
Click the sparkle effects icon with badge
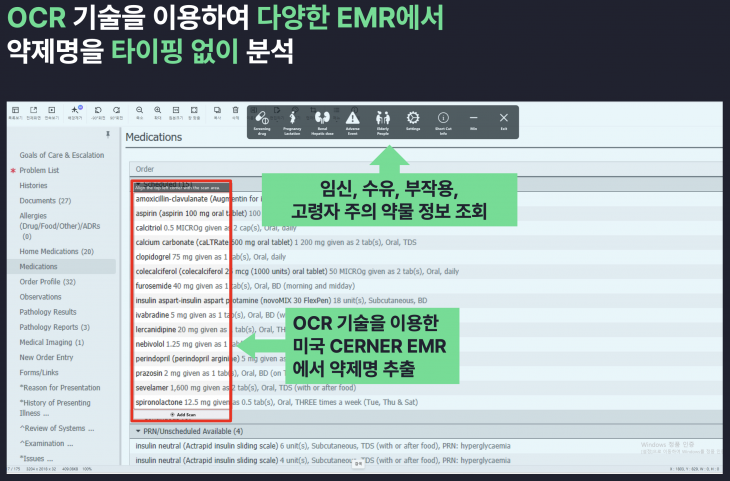point(75,110)
